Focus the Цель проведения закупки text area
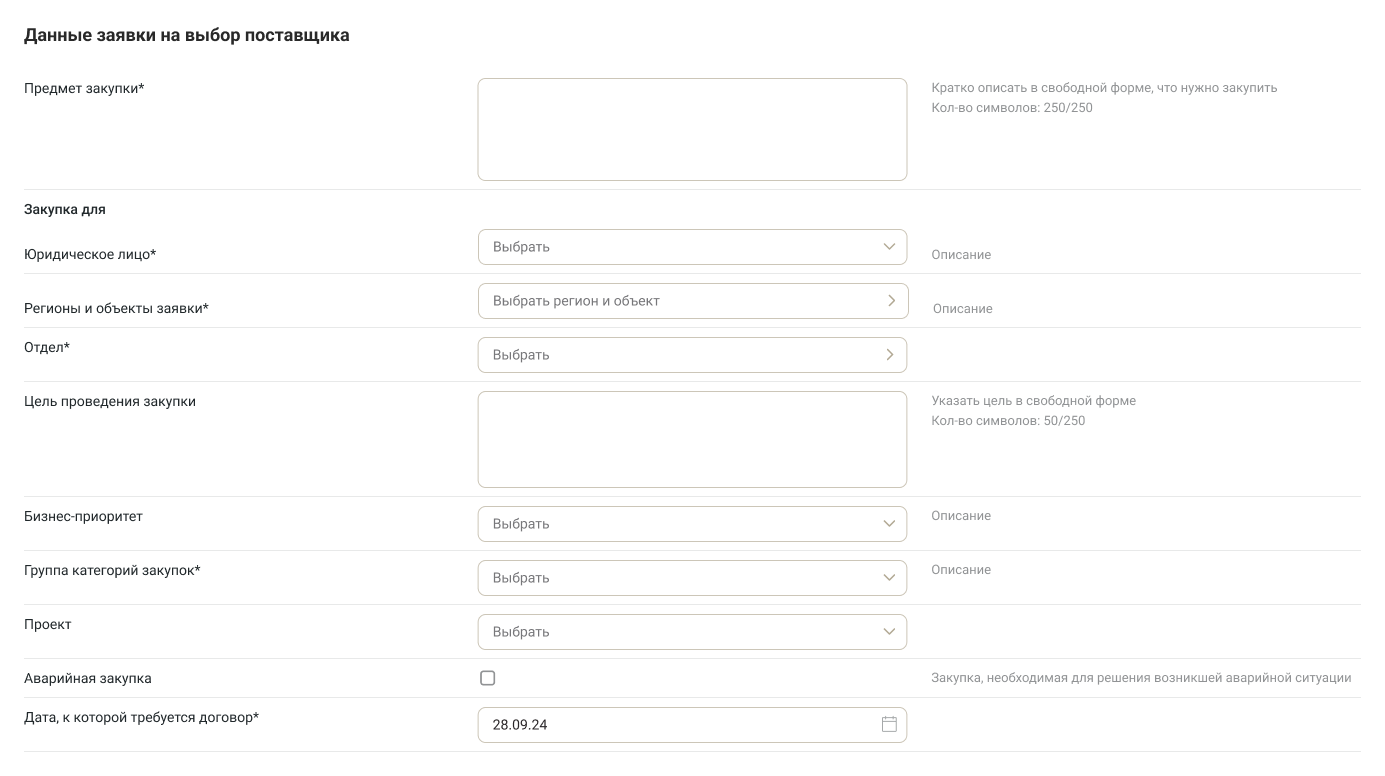Screen dimensions: 1385x776 (x=692, y=439)
